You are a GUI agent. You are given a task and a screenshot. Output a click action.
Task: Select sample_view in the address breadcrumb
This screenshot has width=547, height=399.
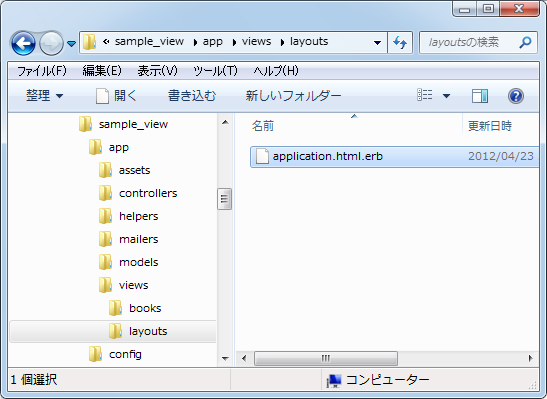(149, 42)
